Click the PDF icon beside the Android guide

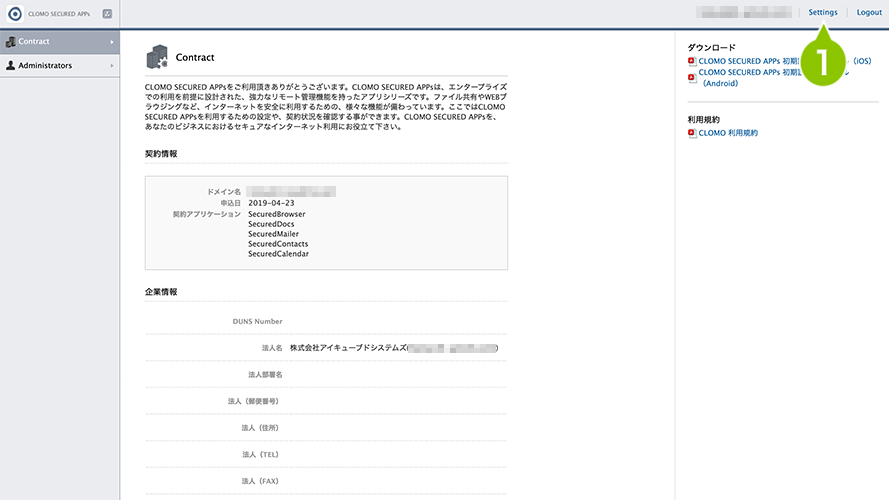click(x=692, y=78)
